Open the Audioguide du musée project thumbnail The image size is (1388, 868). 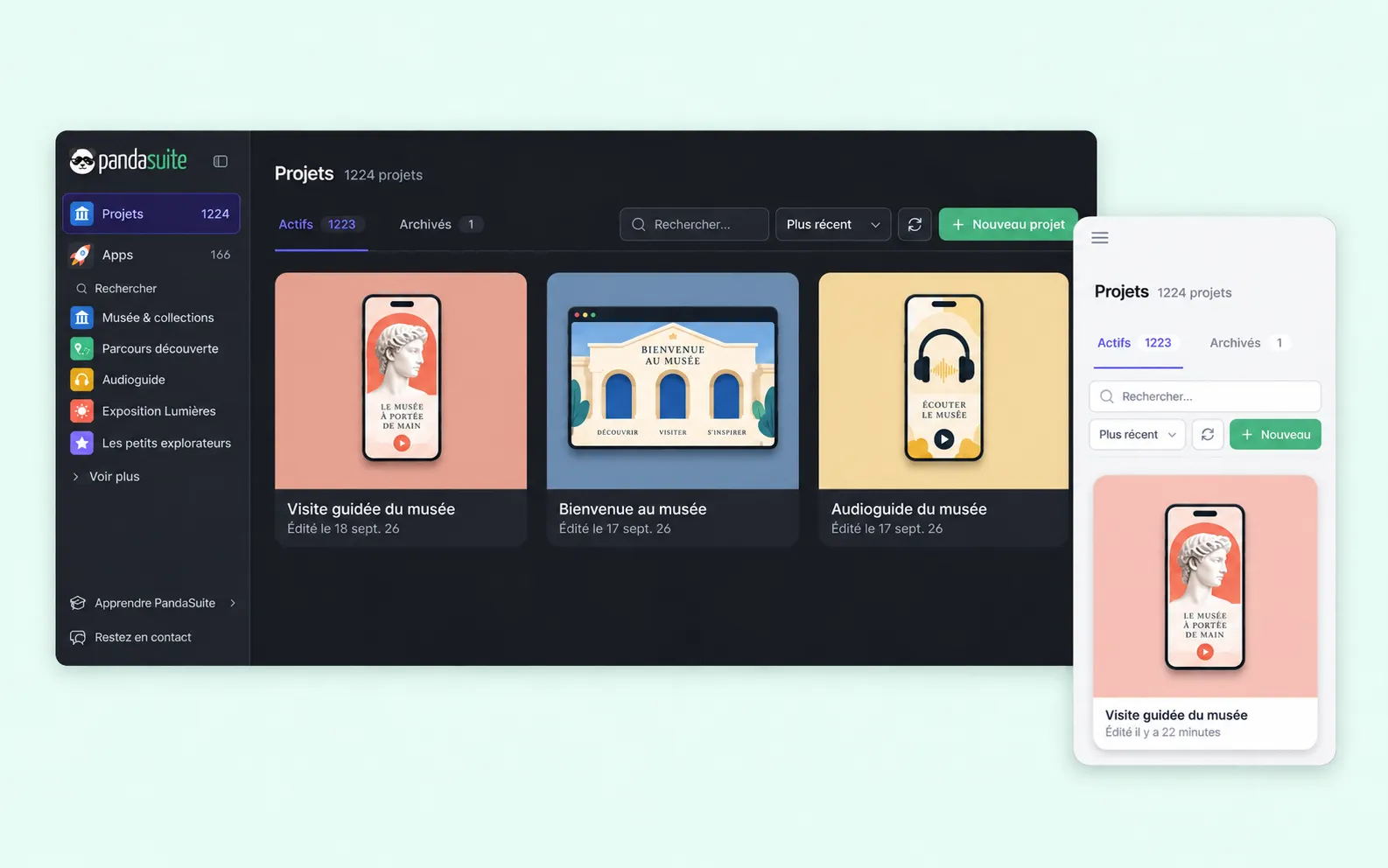(943, 381)
